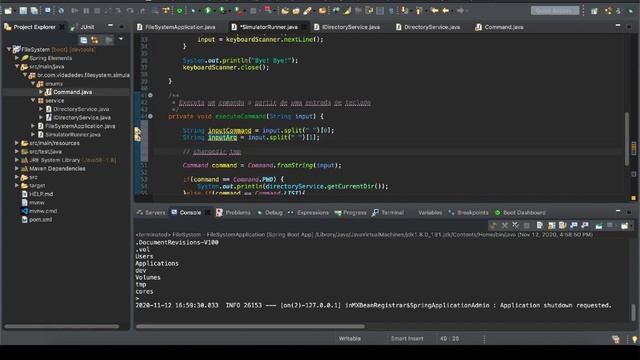Expand the Spring Elements node
Image resolution: width=640 pixels, height=360 pixels.
(17, 58)
